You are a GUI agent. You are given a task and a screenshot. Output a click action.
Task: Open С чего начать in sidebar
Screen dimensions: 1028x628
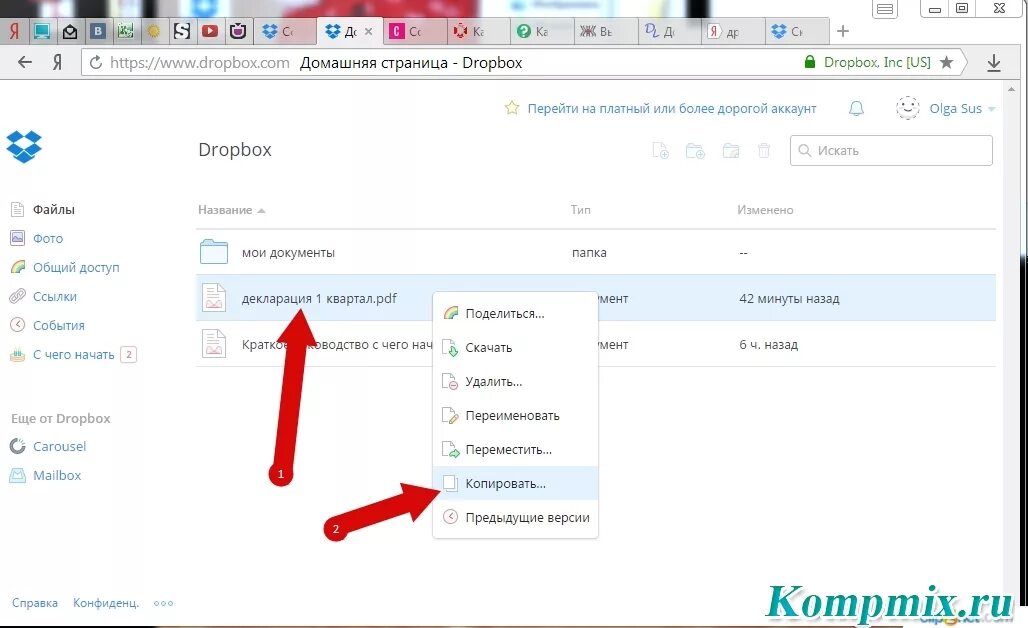[73, 355]
